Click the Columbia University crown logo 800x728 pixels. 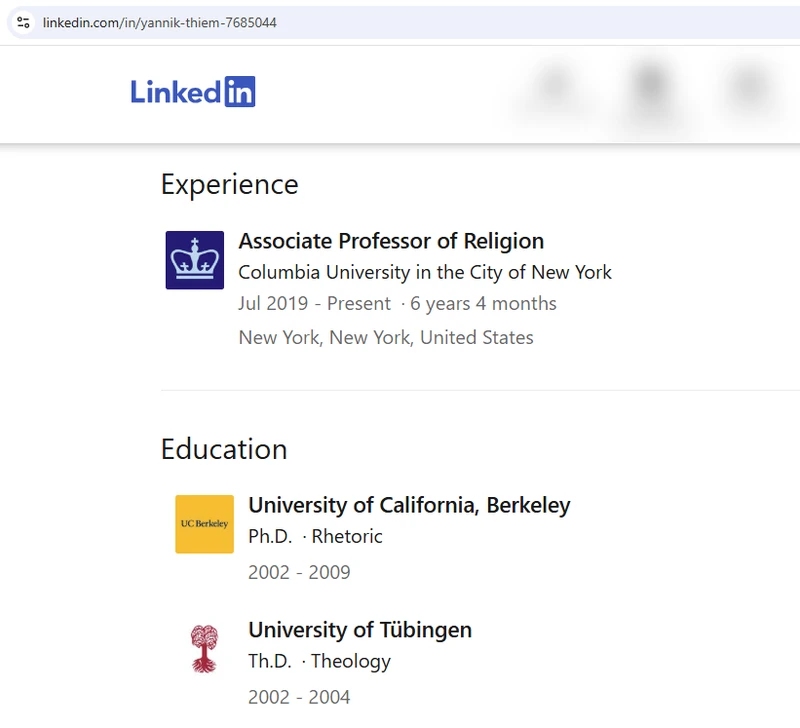(x=194, y=260)
